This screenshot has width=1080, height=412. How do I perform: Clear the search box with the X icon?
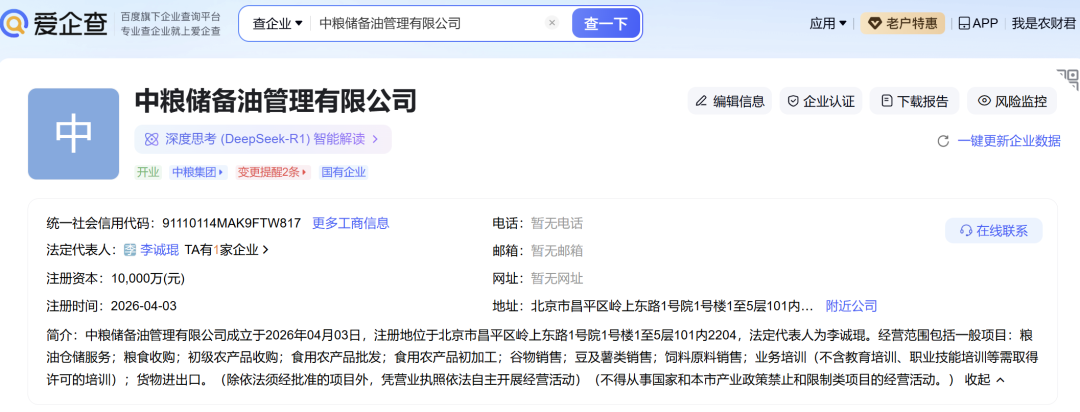[x=552, y=23]
